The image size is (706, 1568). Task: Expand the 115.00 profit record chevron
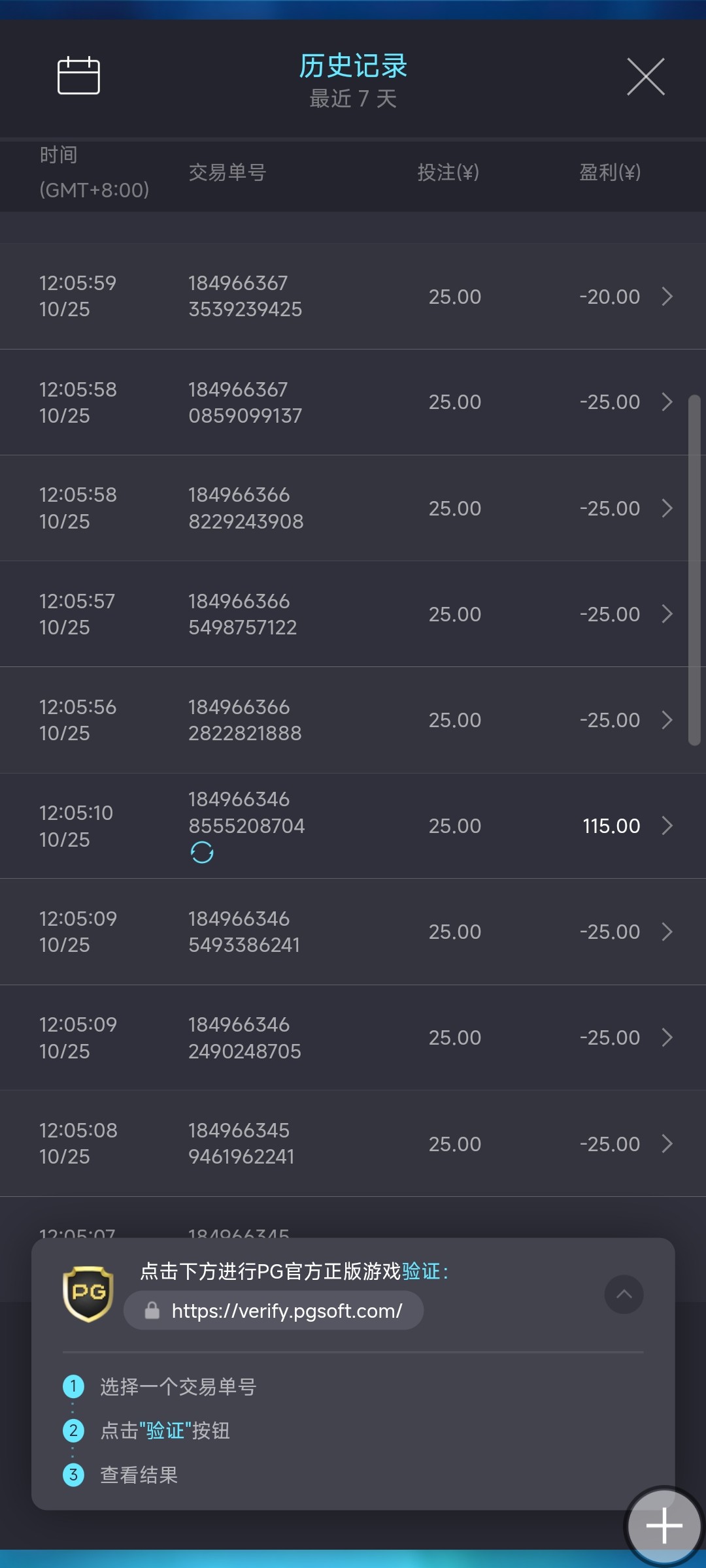(667, 826)
